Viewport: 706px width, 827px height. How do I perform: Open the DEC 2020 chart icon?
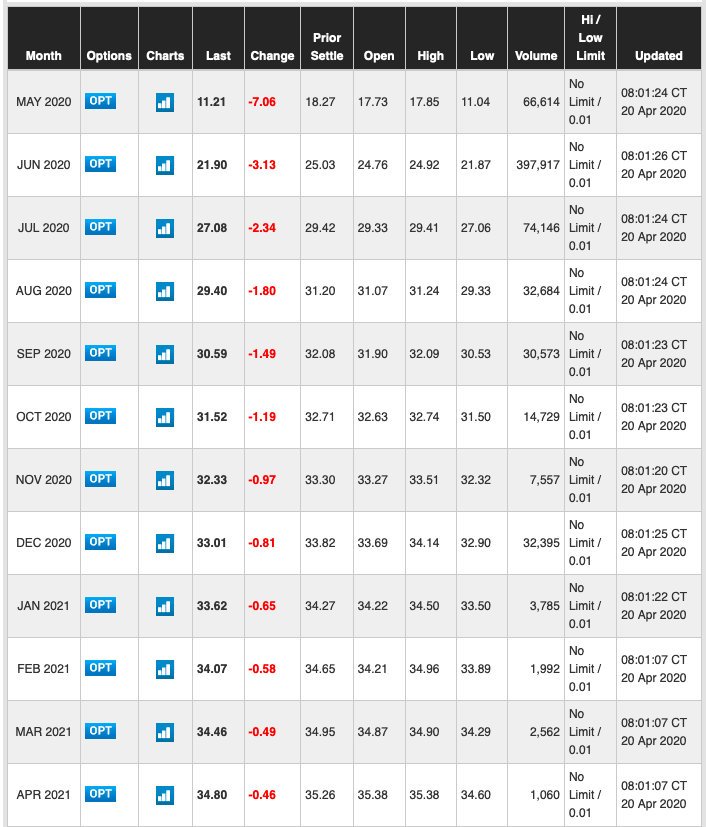[x=165, y=543]
